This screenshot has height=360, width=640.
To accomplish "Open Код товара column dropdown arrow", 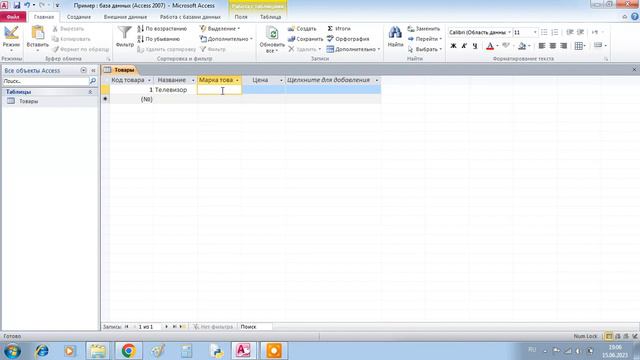I will coord(149,80).
